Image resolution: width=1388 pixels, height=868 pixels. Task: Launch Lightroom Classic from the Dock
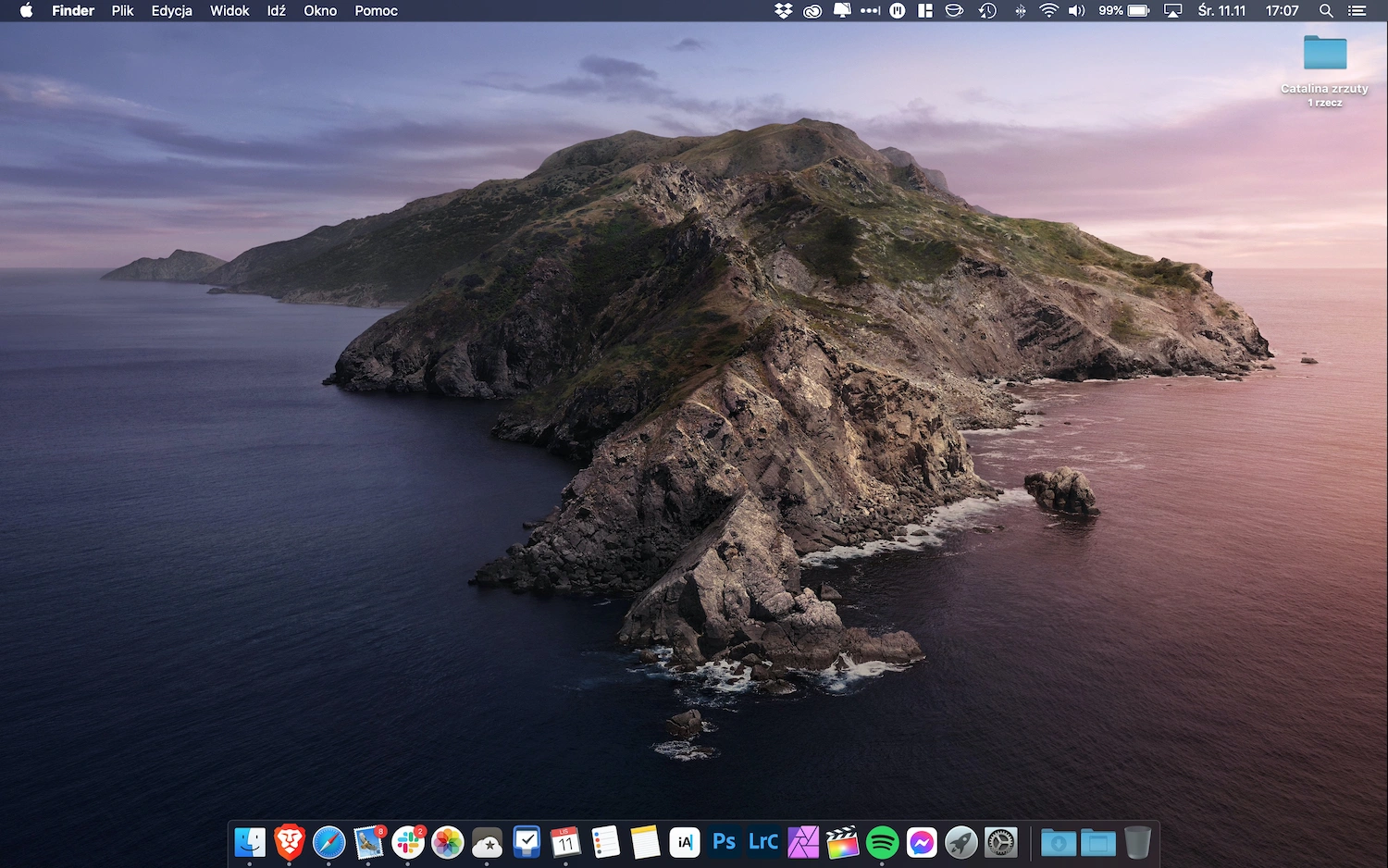click(x=763, y=842)
